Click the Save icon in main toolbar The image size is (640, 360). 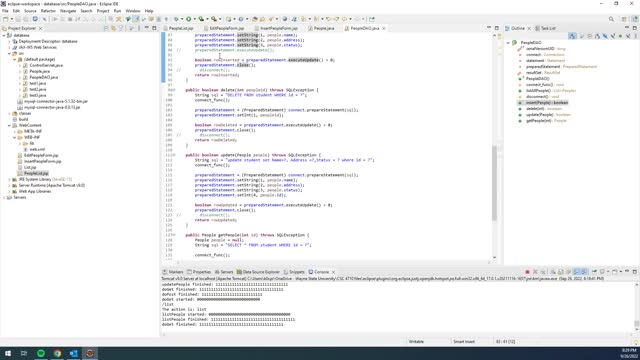(18, 19)
